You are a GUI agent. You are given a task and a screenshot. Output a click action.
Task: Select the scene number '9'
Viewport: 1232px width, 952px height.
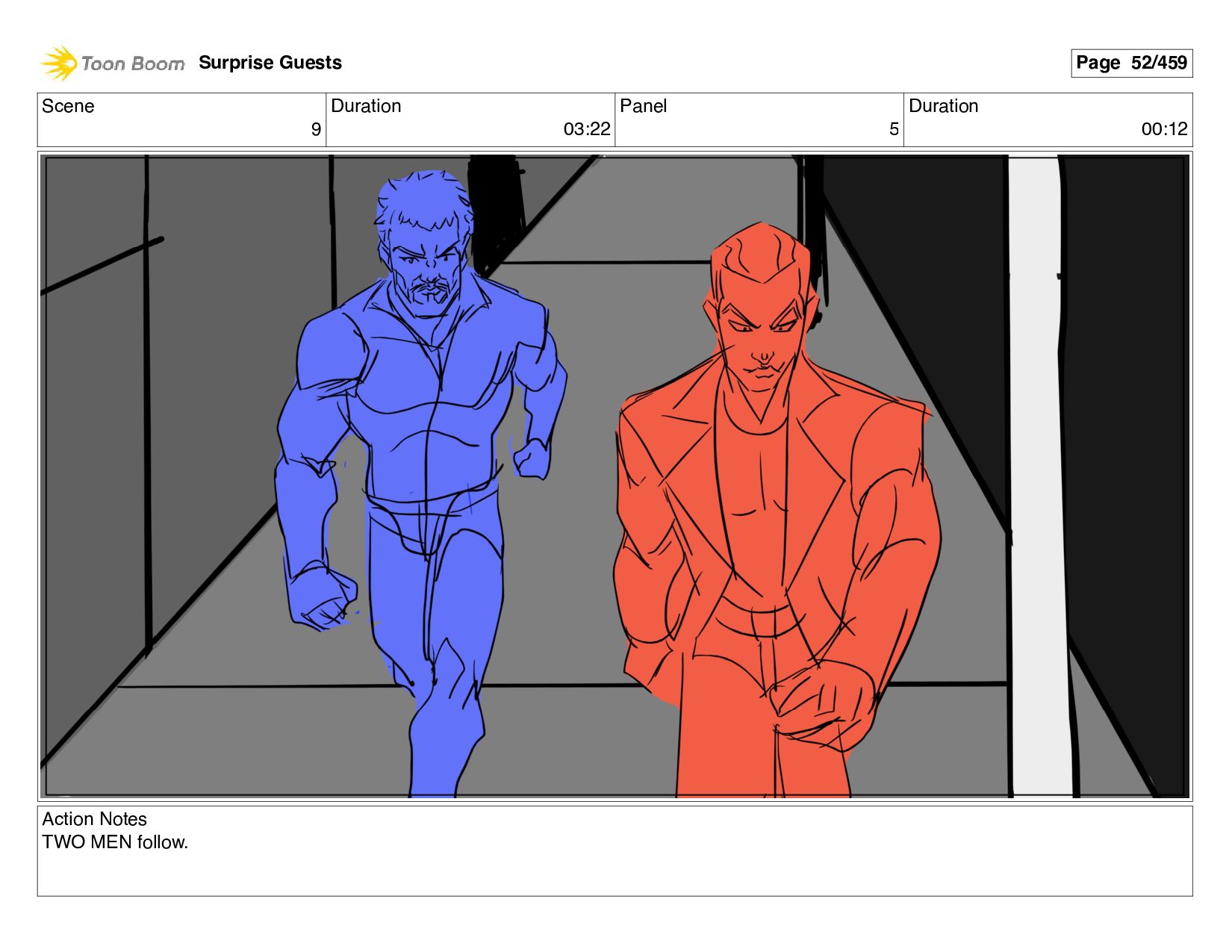click(316, 129)
